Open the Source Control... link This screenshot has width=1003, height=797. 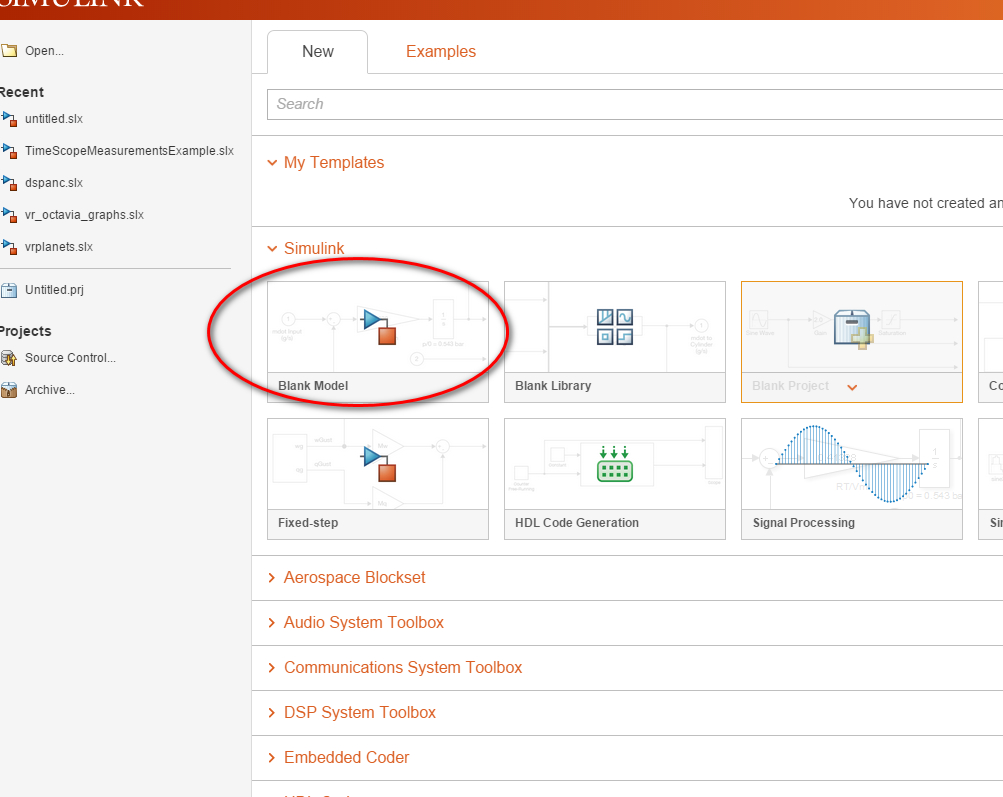point(70,358)
